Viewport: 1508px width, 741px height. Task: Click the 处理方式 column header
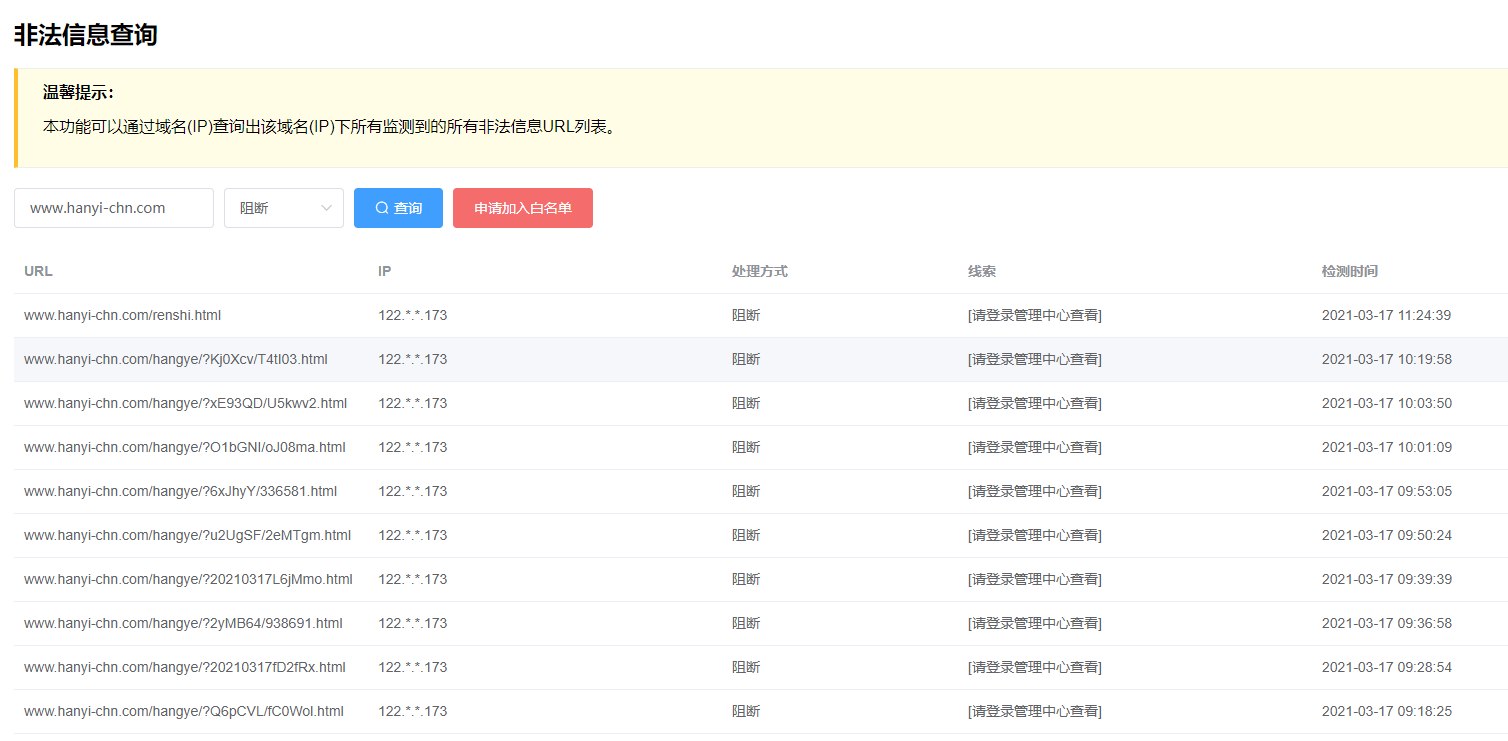pyautogui.click(x=759, y=271)
